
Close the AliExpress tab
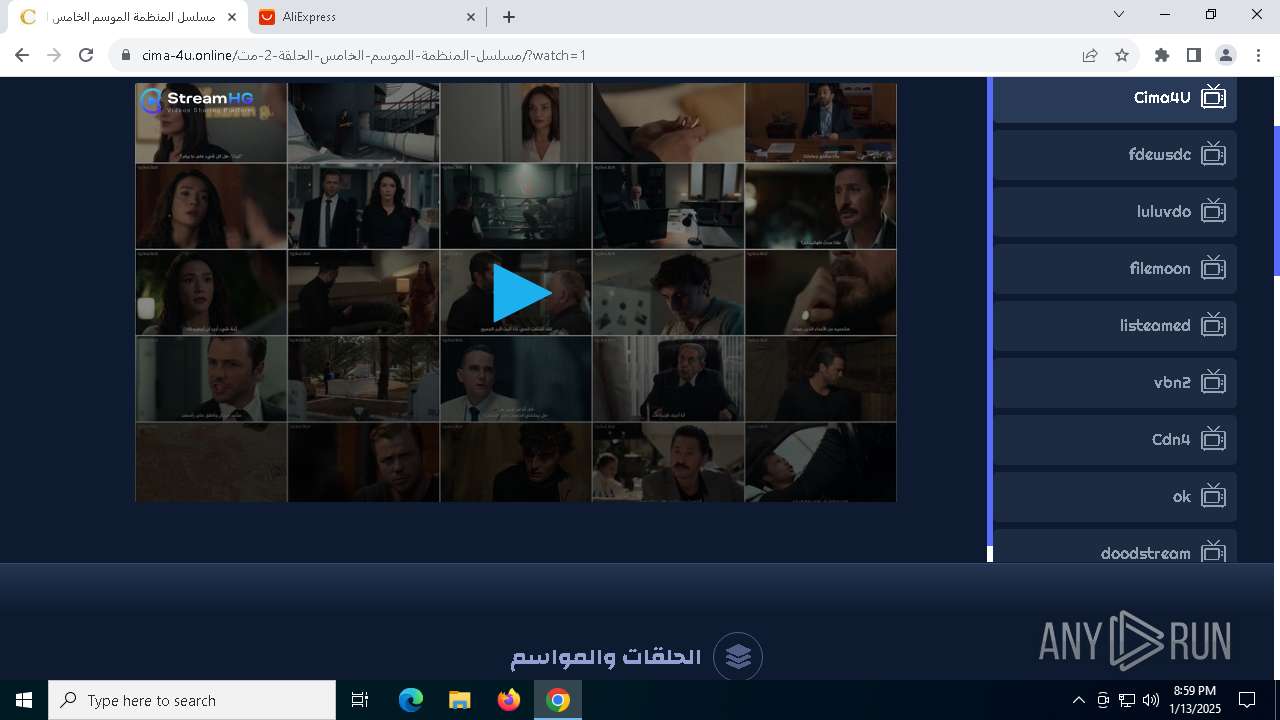(471, 17)
